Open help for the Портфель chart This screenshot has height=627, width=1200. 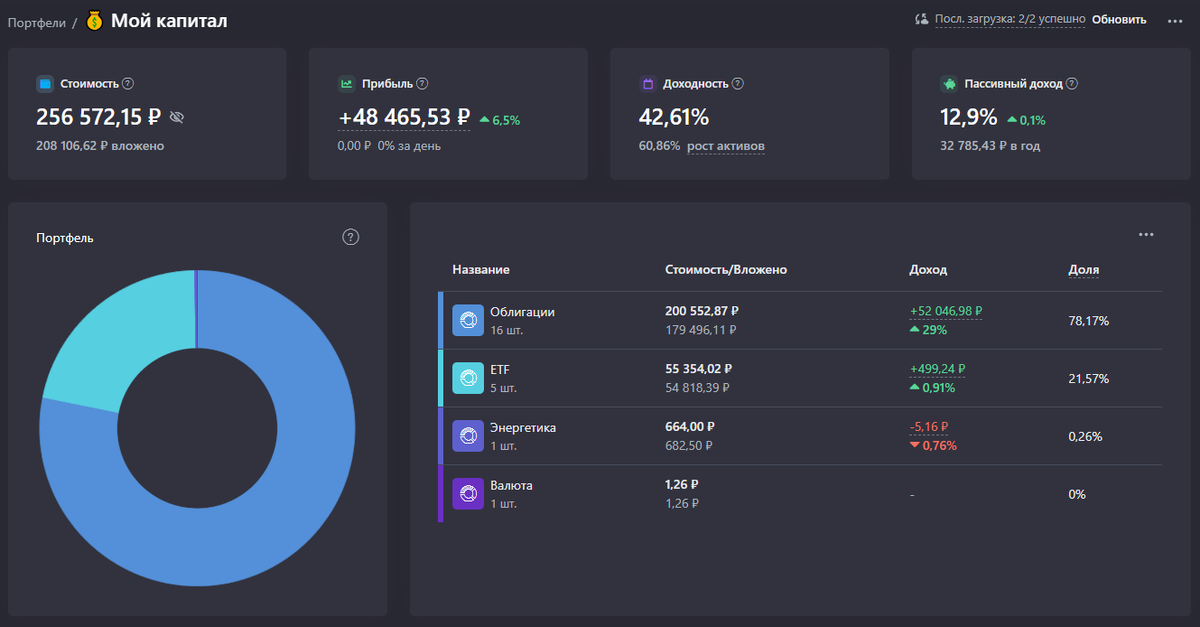point(350,237)
